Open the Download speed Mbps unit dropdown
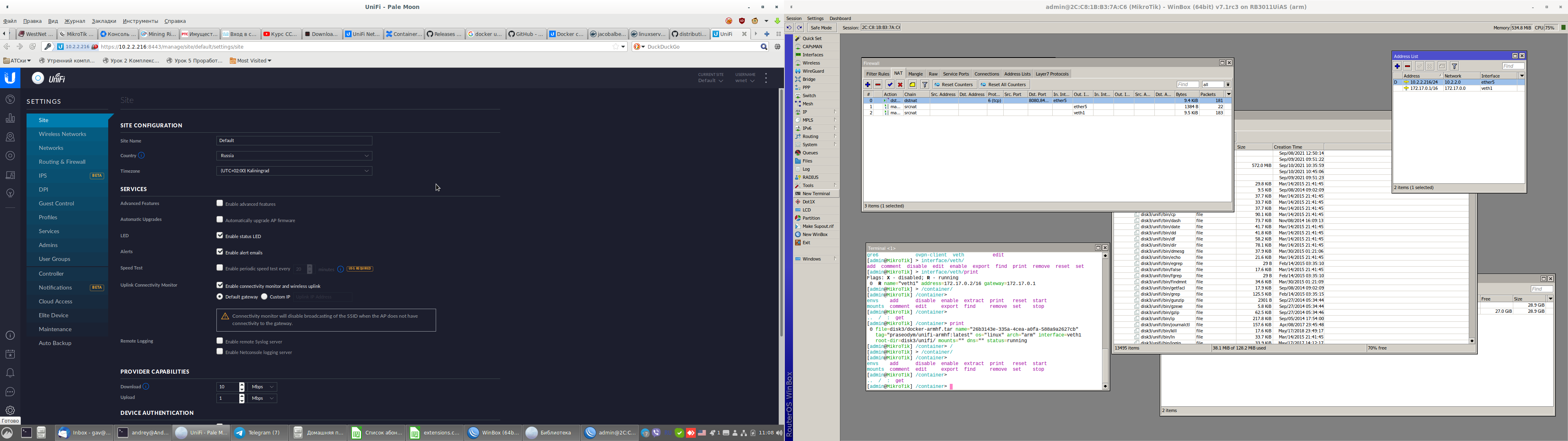The width and height of the screenshot is (1568, 441). tap(262, 387)
